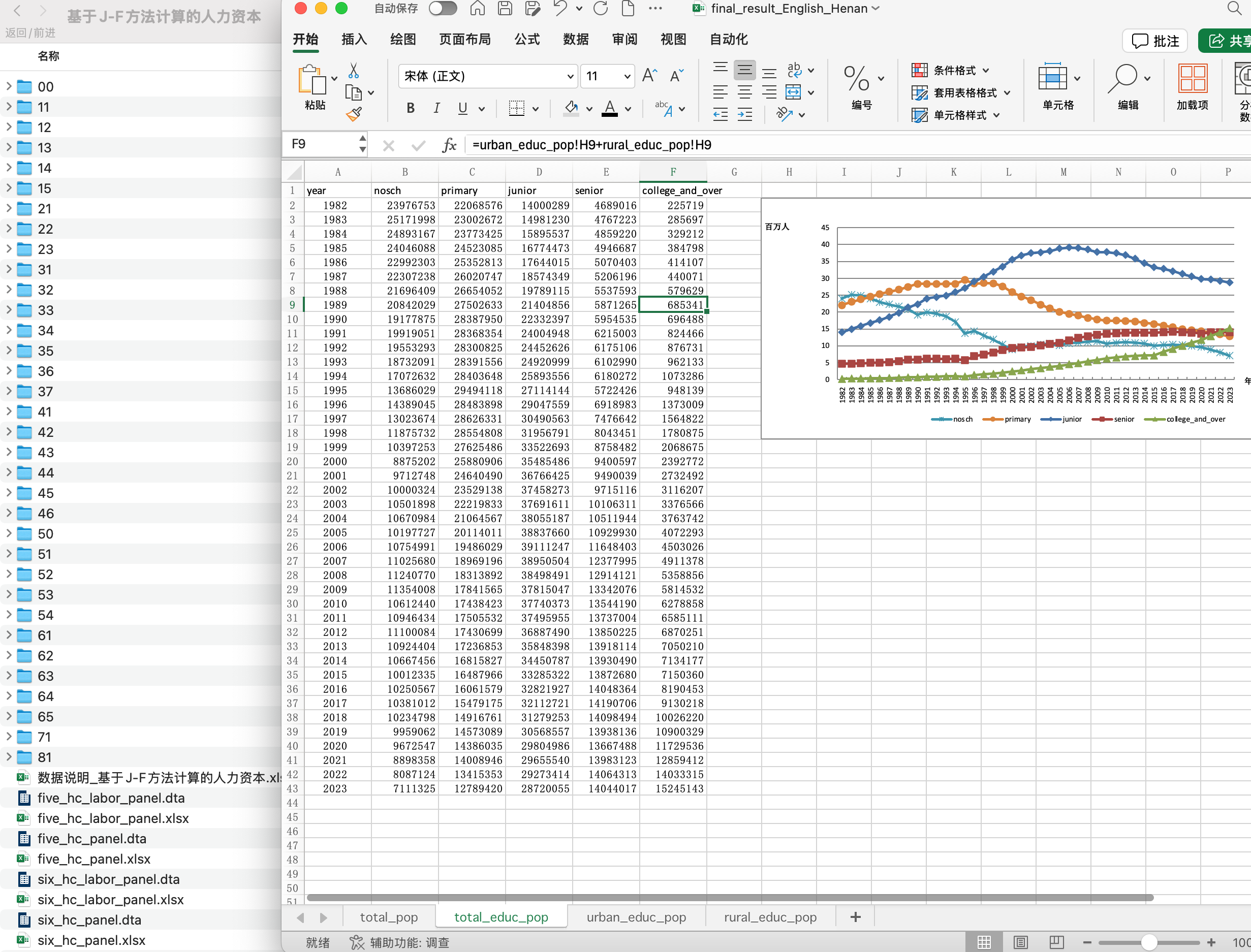Toggle the AutoSave switch

click(443, 9)
